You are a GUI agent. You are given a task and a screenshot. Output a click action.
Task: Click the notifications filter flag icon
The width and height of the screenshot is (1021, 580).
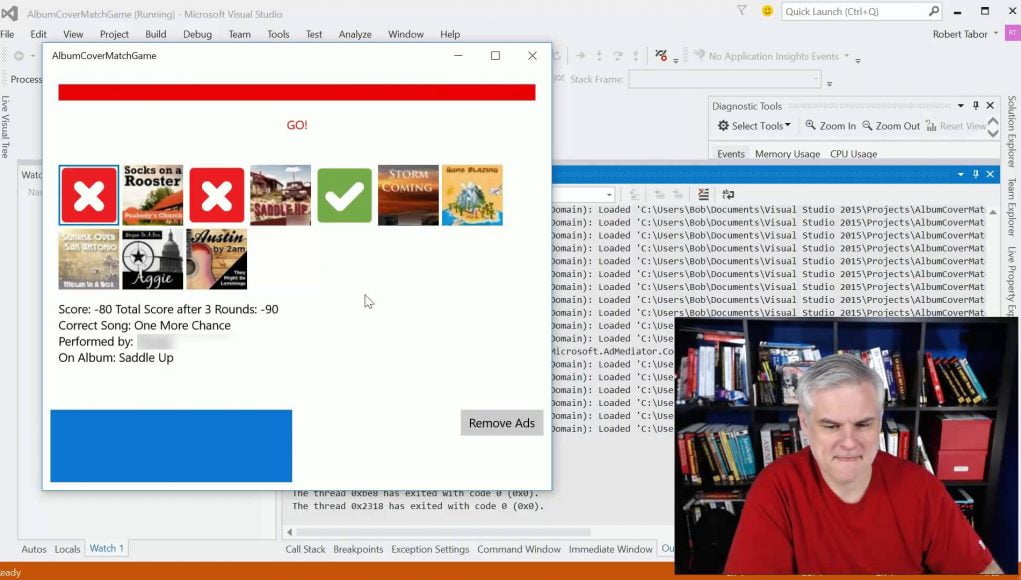pos(742,10)
